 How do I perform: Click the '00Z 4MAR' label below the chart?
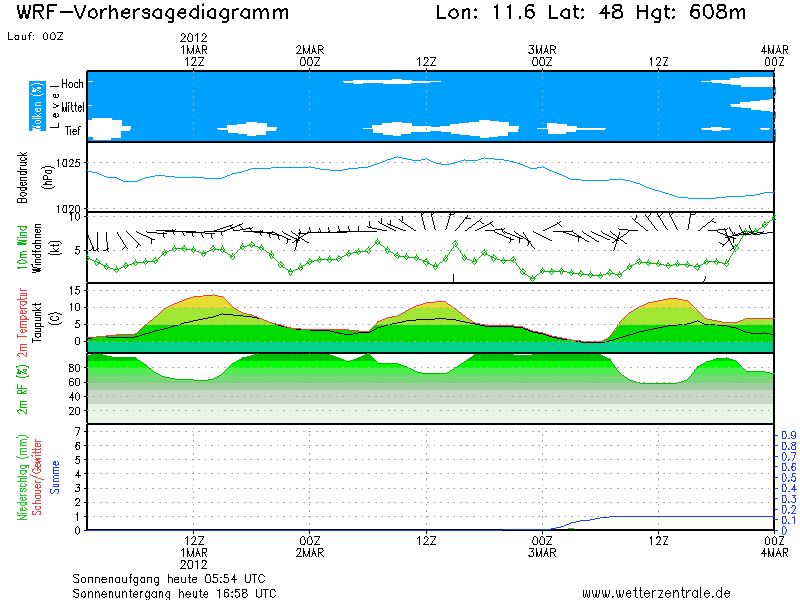[x=774, y=546]
